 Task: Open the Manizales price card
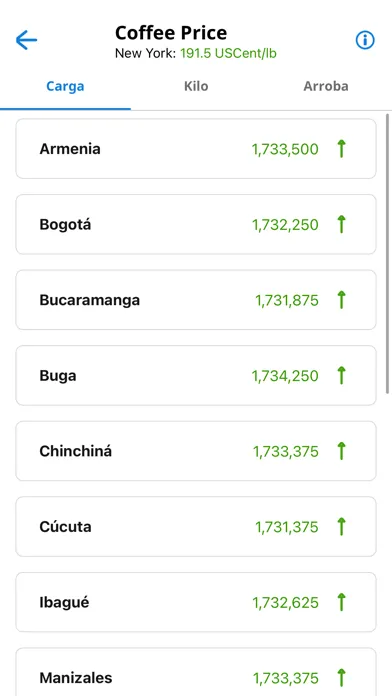pyautogui.click(x=196, y=672)
